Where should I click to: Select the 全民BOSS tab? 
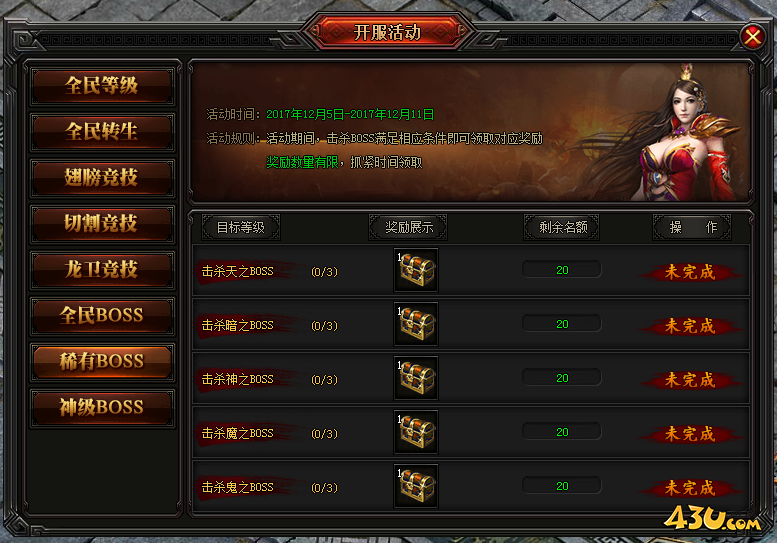tap(102, 316)
